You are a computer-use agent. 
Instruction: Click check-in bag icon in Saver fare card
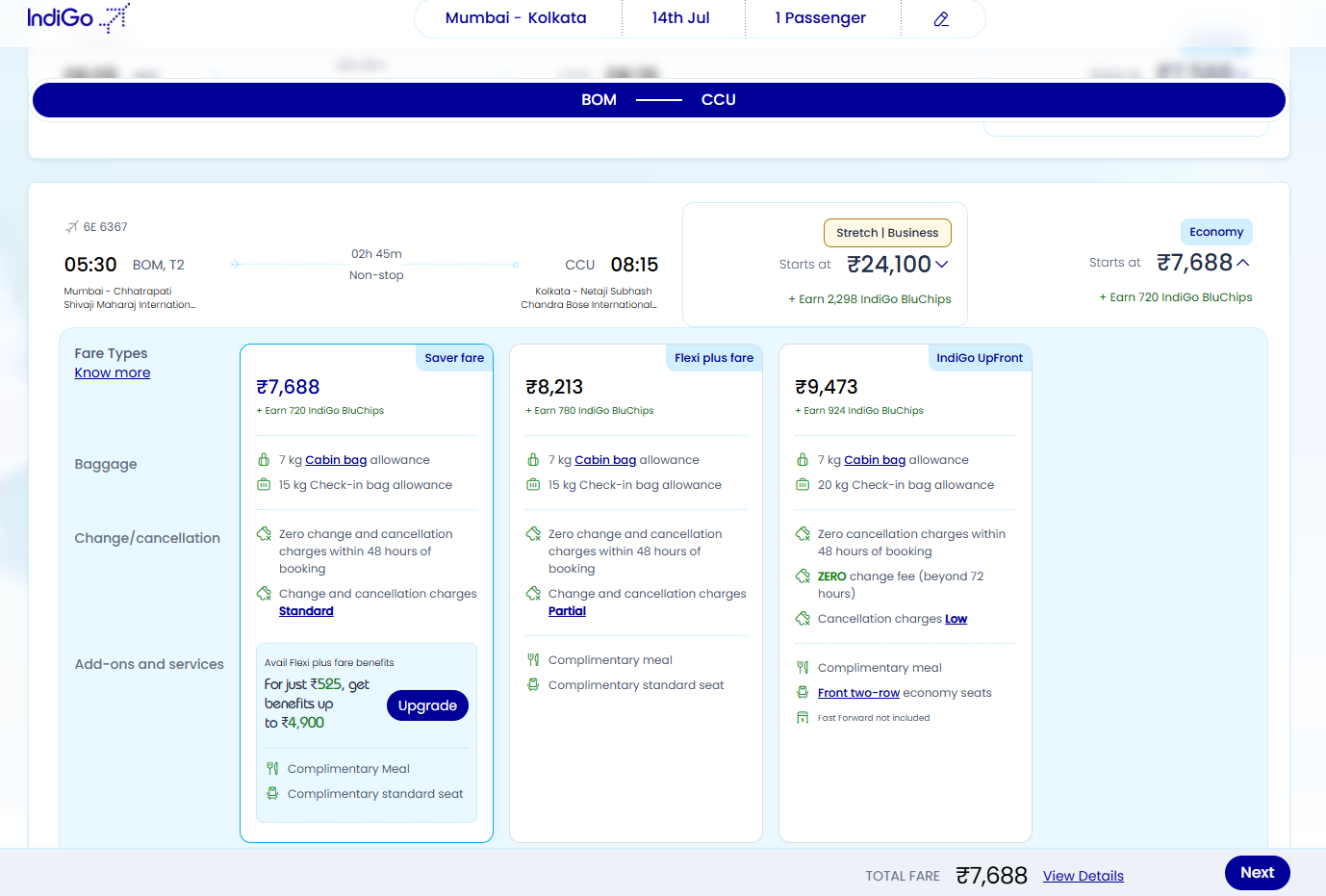coord(264,485)
